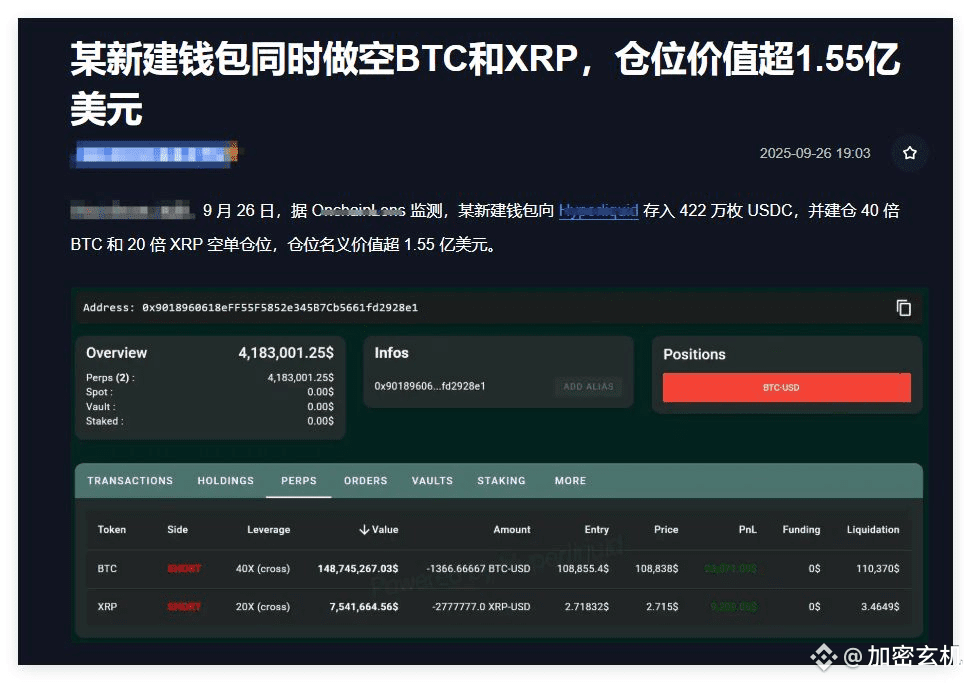This screenshot has width=971, height=683.
Task: Click the PnL column header
Action: (747, 529)
